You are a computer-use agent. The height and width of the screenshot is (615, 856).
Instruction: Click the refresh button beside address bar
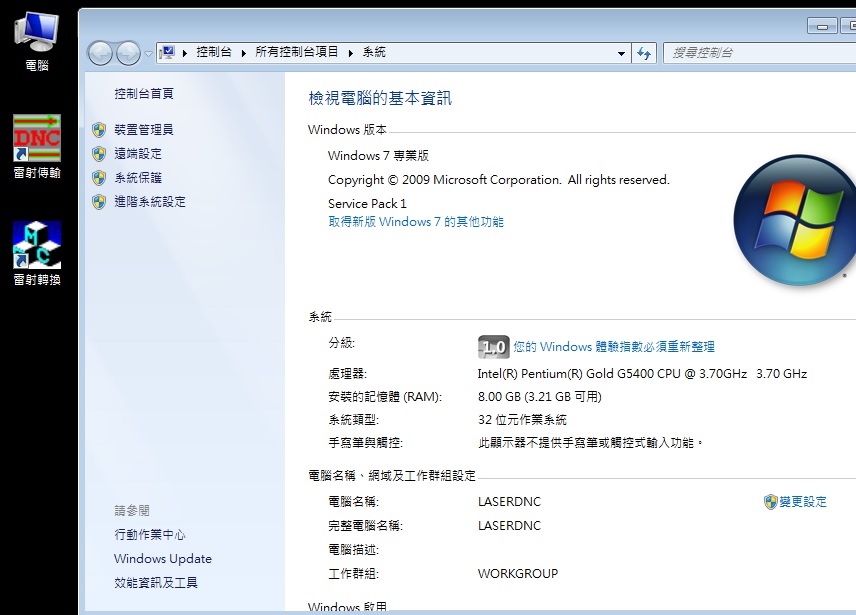(x=644, y=53)
